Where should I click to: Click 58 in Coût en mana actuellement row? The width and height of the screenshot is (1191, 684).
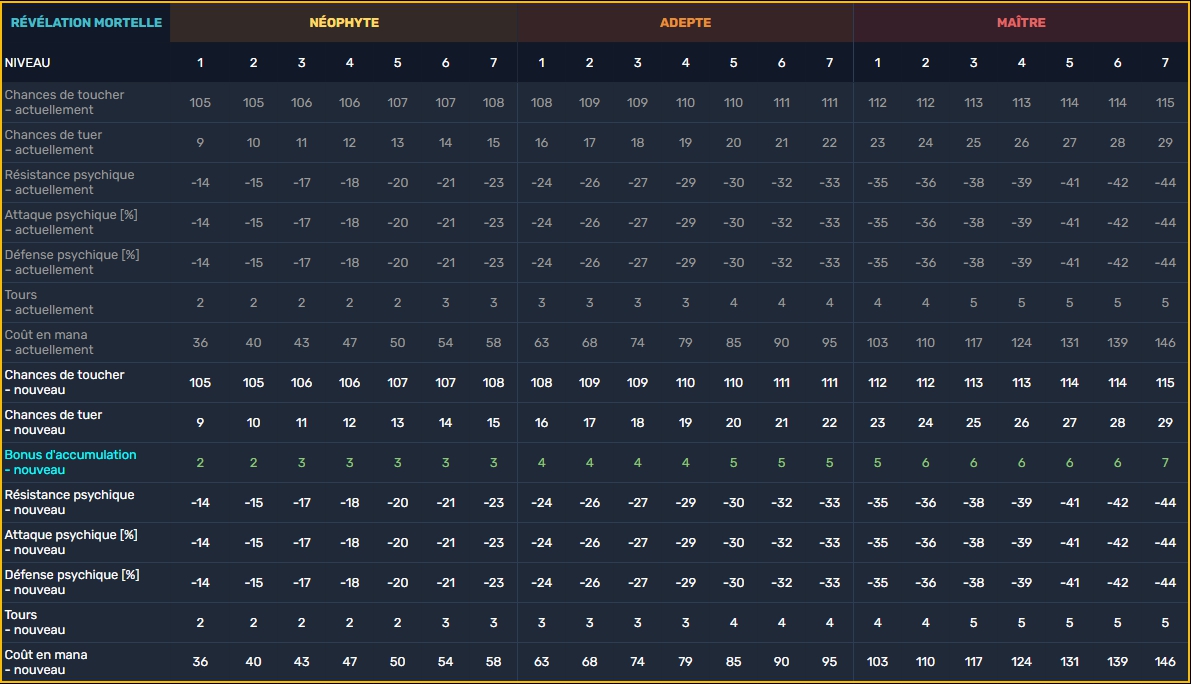pos(494,343)
